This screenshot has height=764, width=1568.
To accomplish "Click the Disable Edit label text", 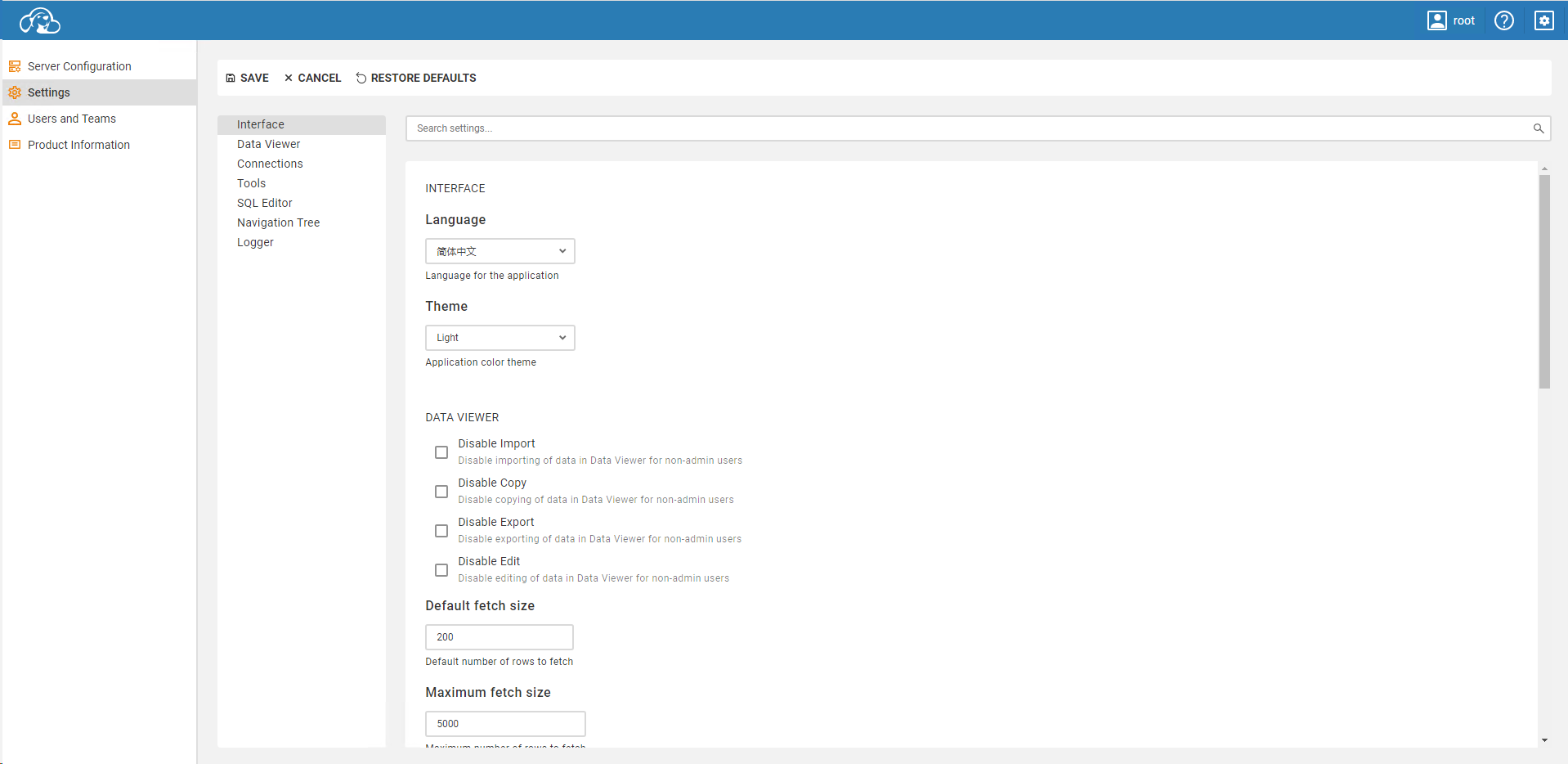I will [489, 561].
